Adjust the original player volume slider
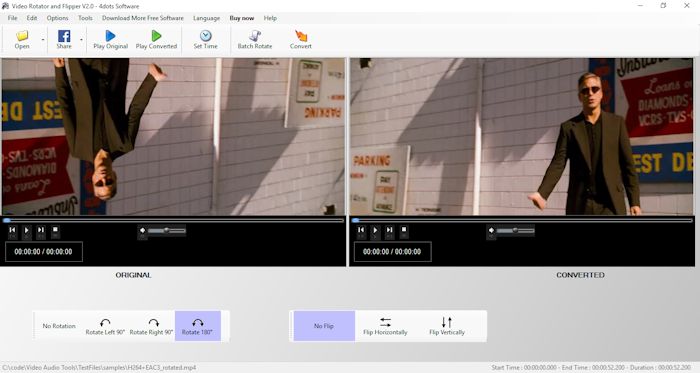The width and height of the screenshot is (700, 373). pyautogui.click(x=167, y=231)
